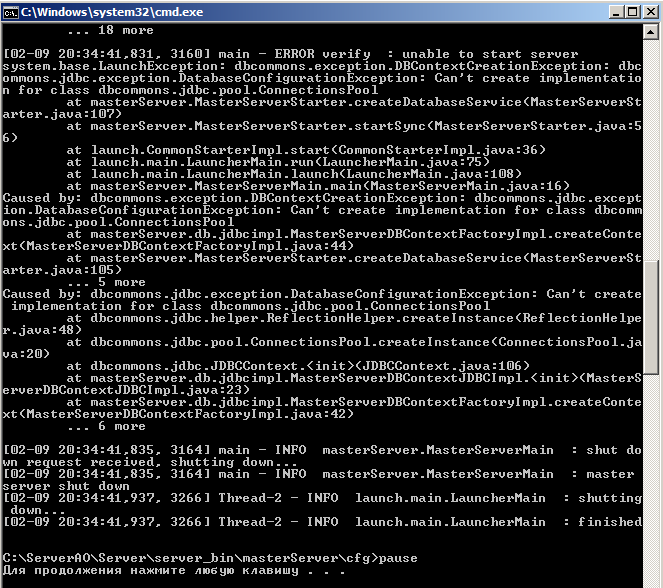Image resolution: width=663 pixels, height=588 pixels.
Task: Click the "... 6 more" line
Action: click(x=106, y=426)
